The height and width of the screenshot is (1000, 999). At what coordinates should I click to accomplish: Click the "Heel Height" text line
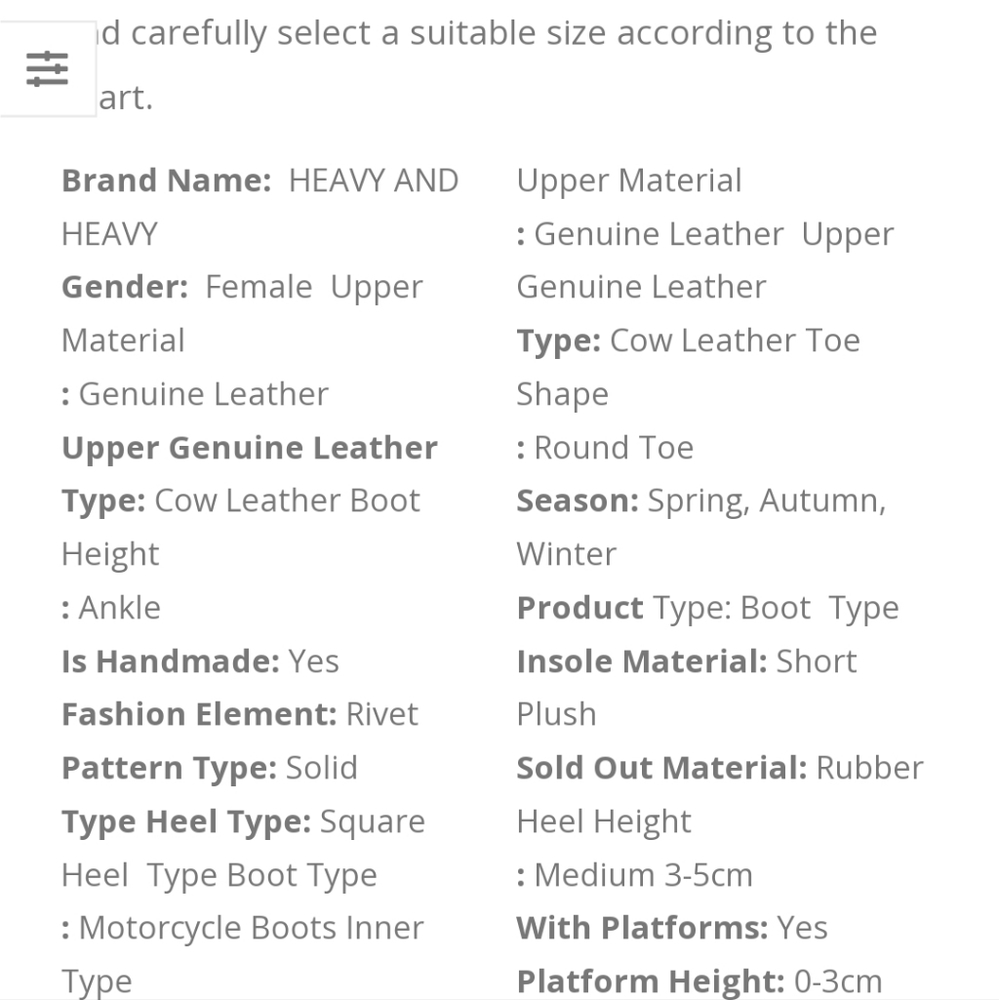(x=603, y=822)
